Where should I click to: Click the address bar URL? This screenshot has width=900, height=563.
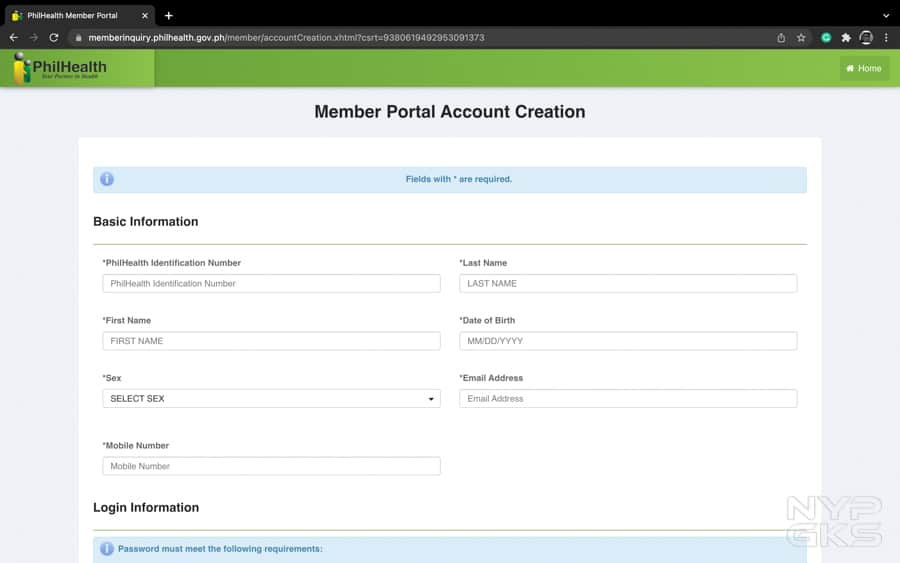[x=286, y=38]
